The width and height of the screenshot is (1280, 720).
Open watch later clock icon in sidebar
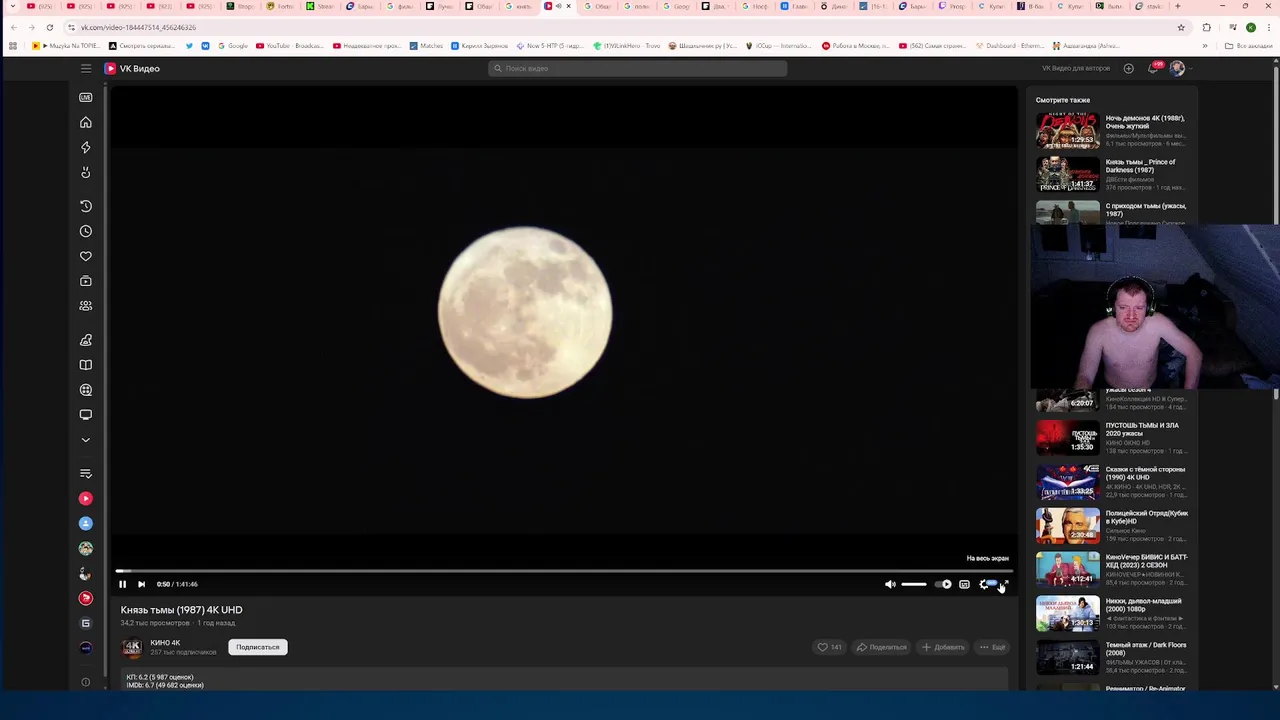86,231
